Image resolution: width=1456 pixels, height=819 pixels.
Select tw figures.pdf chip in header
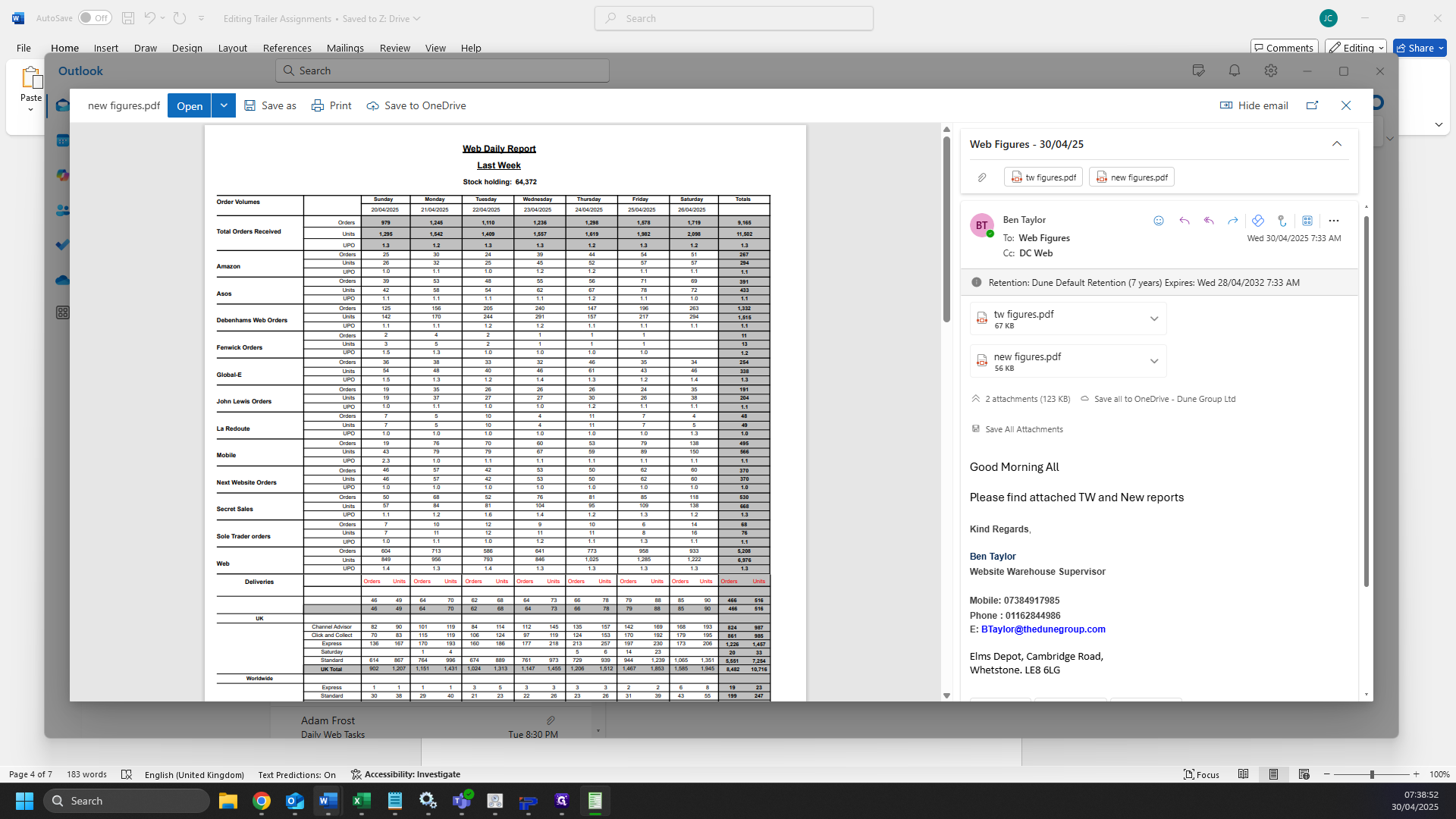point(1043,177)
